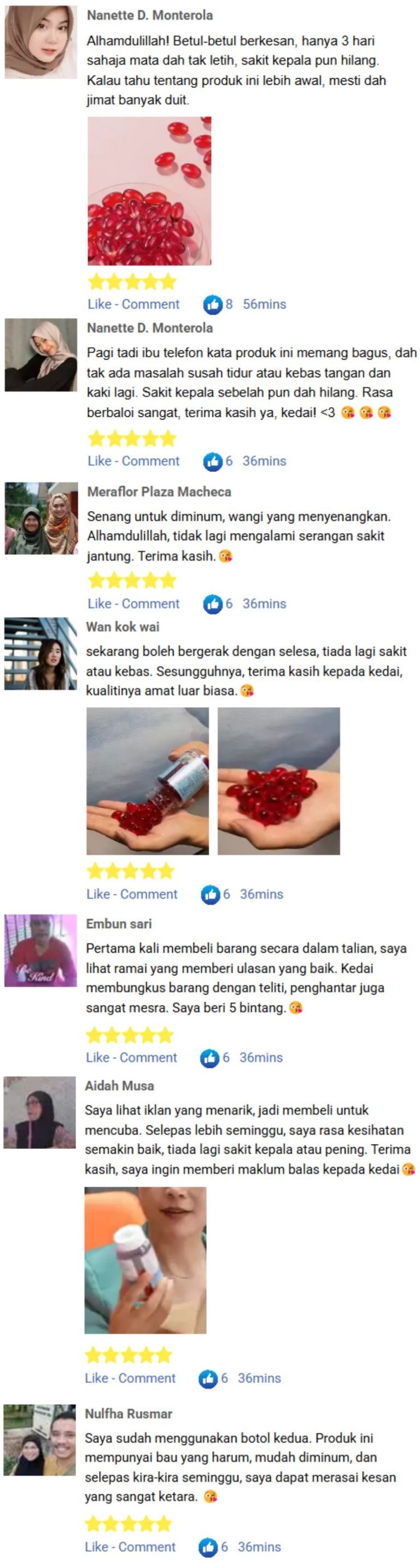Viewport: 420px width, 1568px height.
Task: Open Aidah Musa's bottle photo
Action: [x=145, y=1260]
